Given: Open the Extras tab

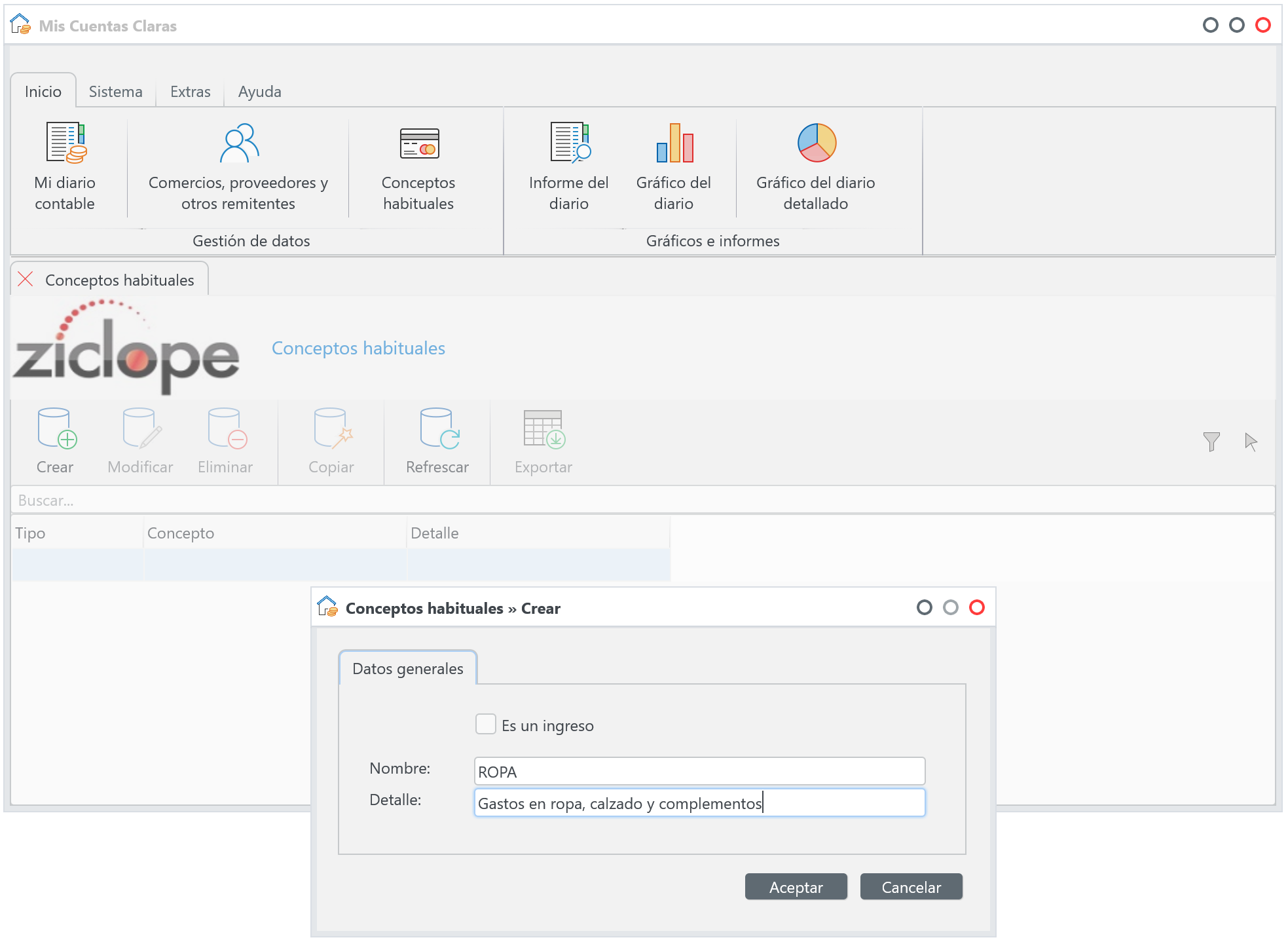Looking at the screenshot, I should [x=190, y=92].
